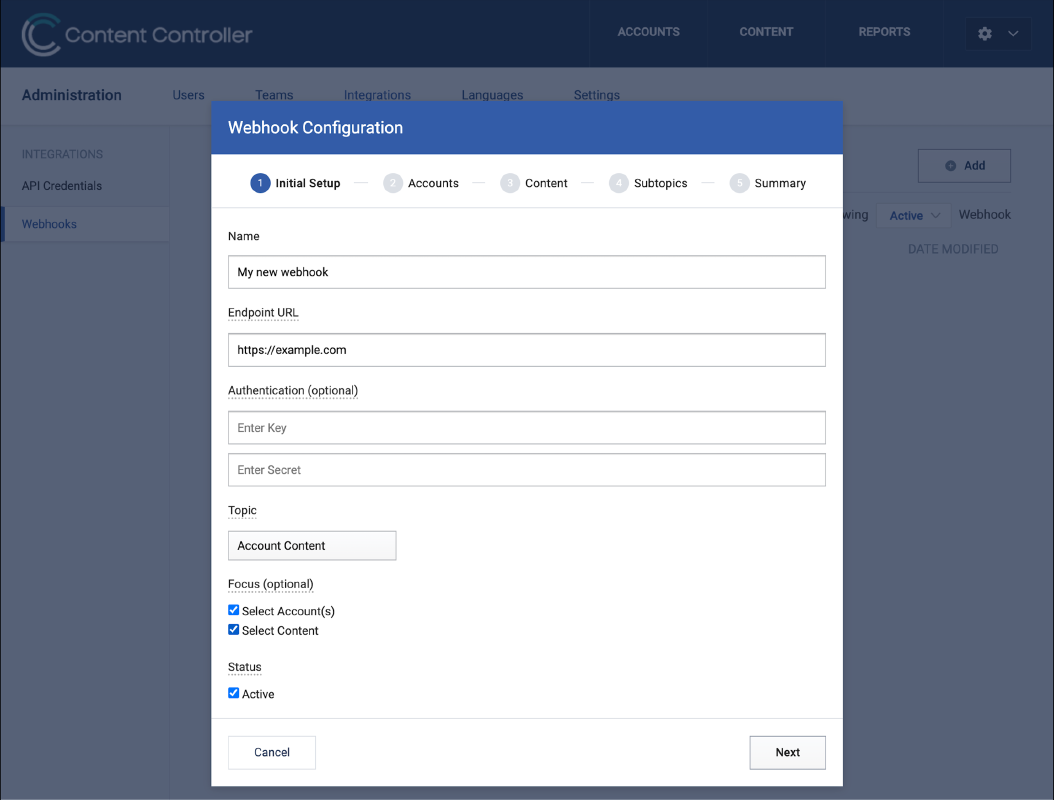Viewport: 1054px width, 800px height.
Task: Switch to the Users tab
Action: (x=188, y=95)
